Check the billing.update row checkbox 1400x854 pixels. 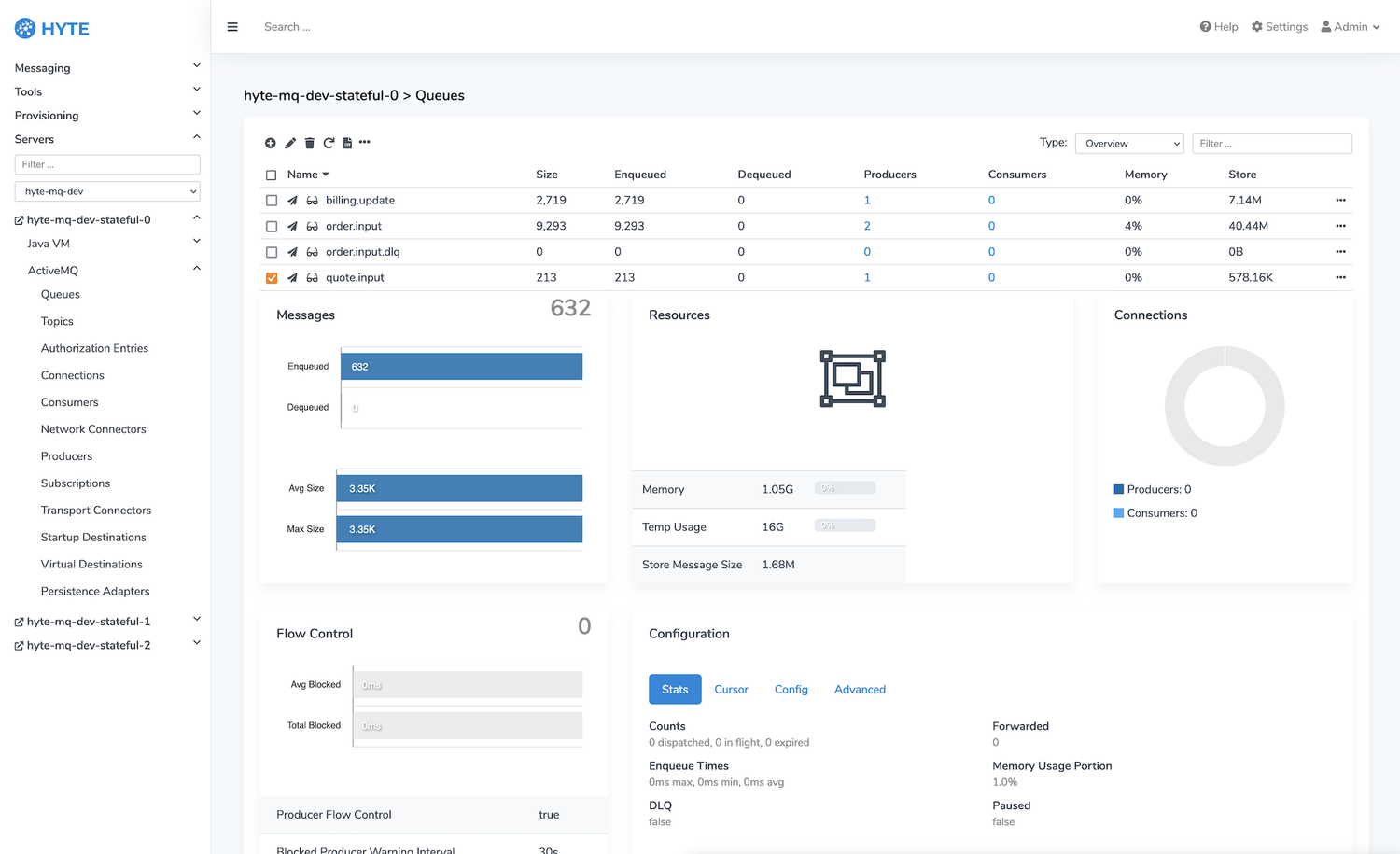(x=272, y=201)
